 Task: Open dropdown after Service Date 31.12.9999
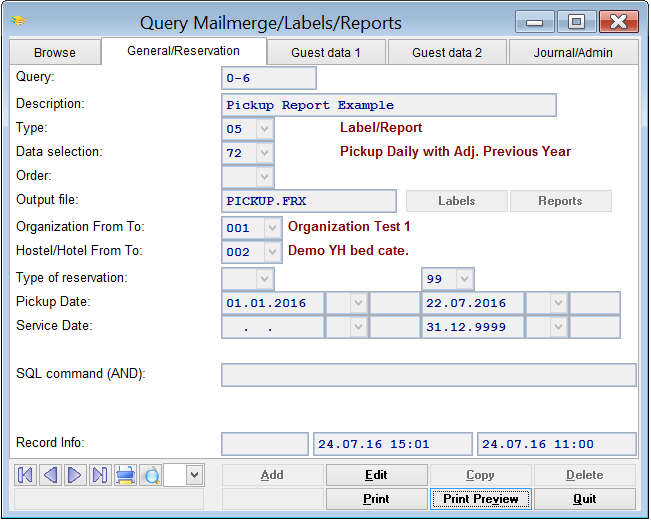558,327
